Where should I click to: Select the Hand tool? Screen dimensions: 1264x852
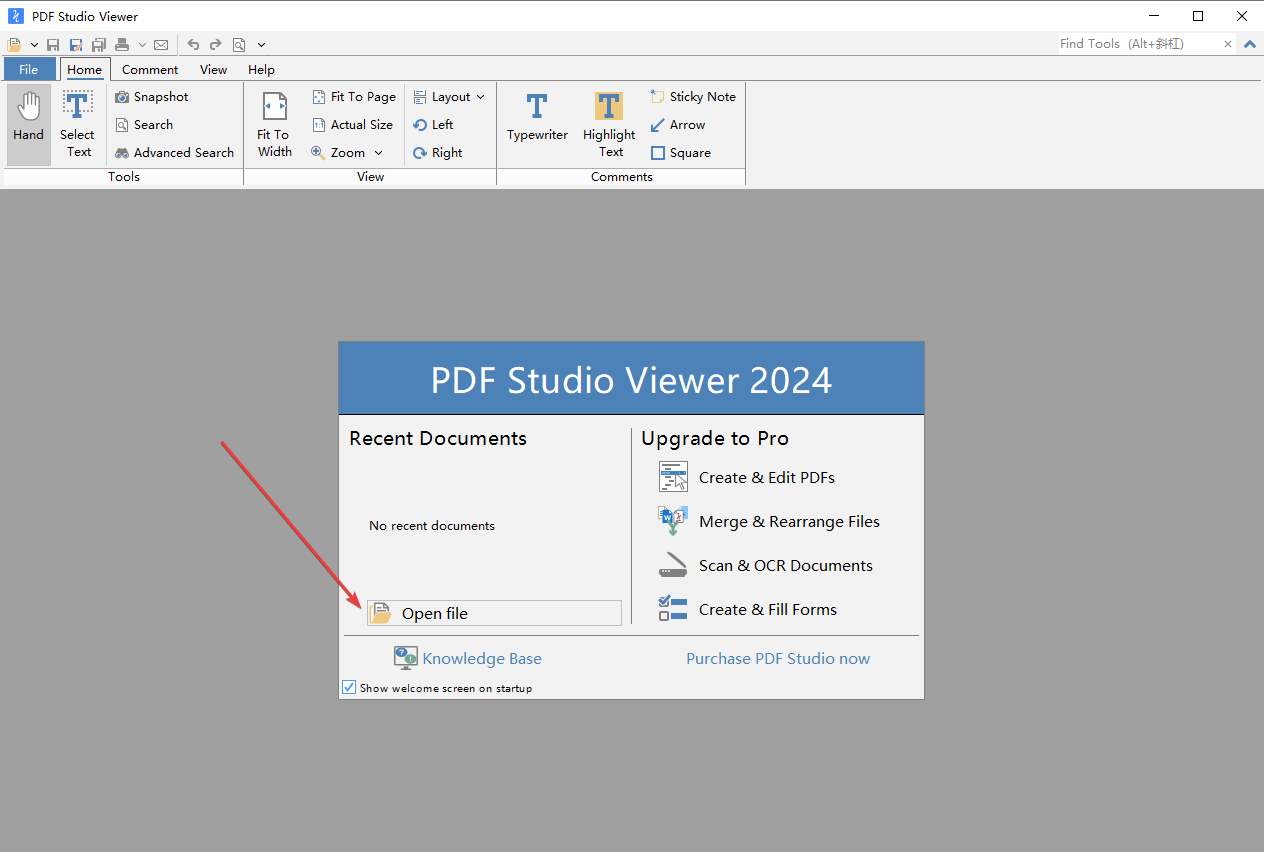pyautogui.click(x=28, y=122)
